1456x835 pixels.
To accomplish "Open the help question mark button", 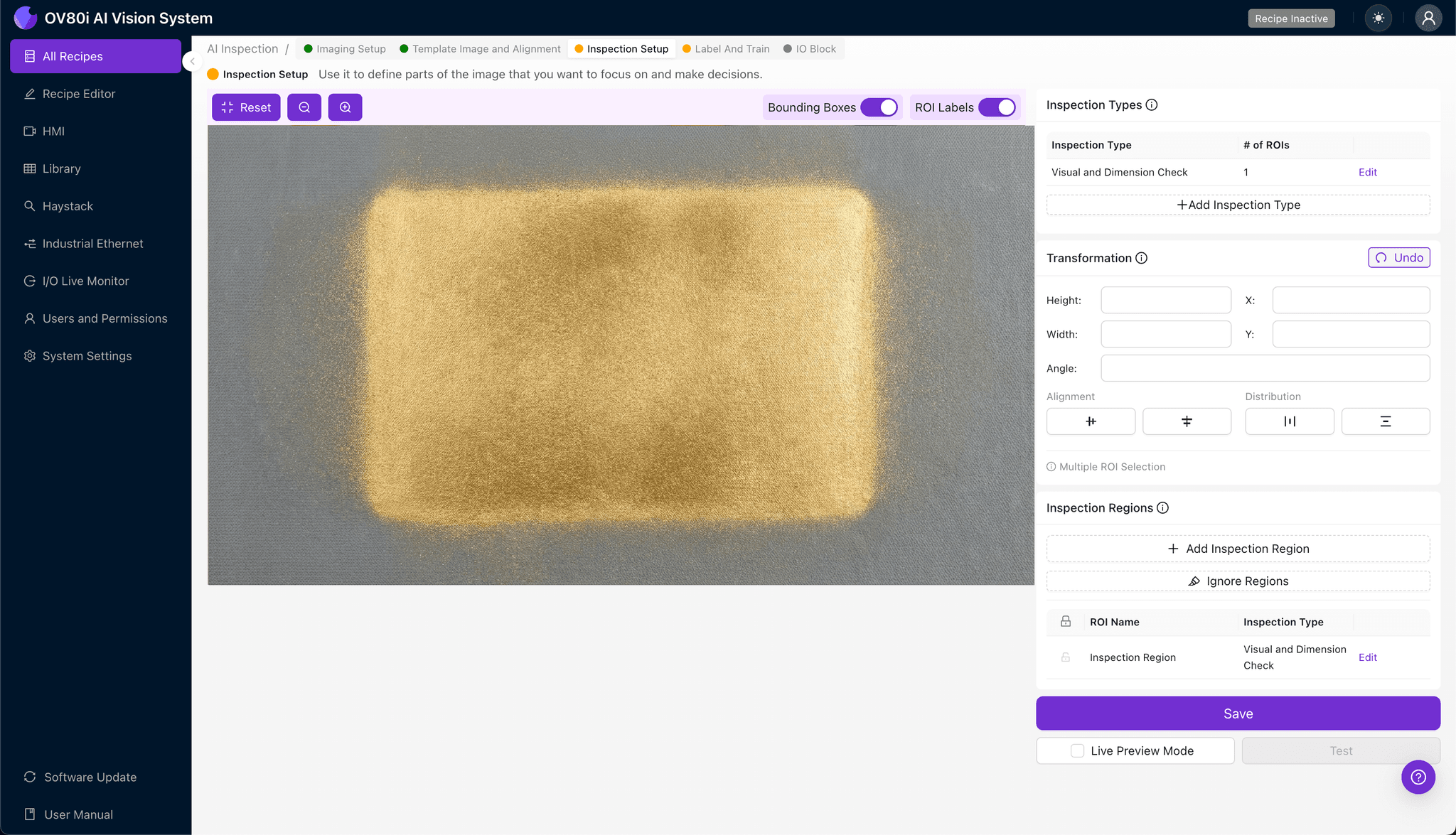I will point(1418,777).
